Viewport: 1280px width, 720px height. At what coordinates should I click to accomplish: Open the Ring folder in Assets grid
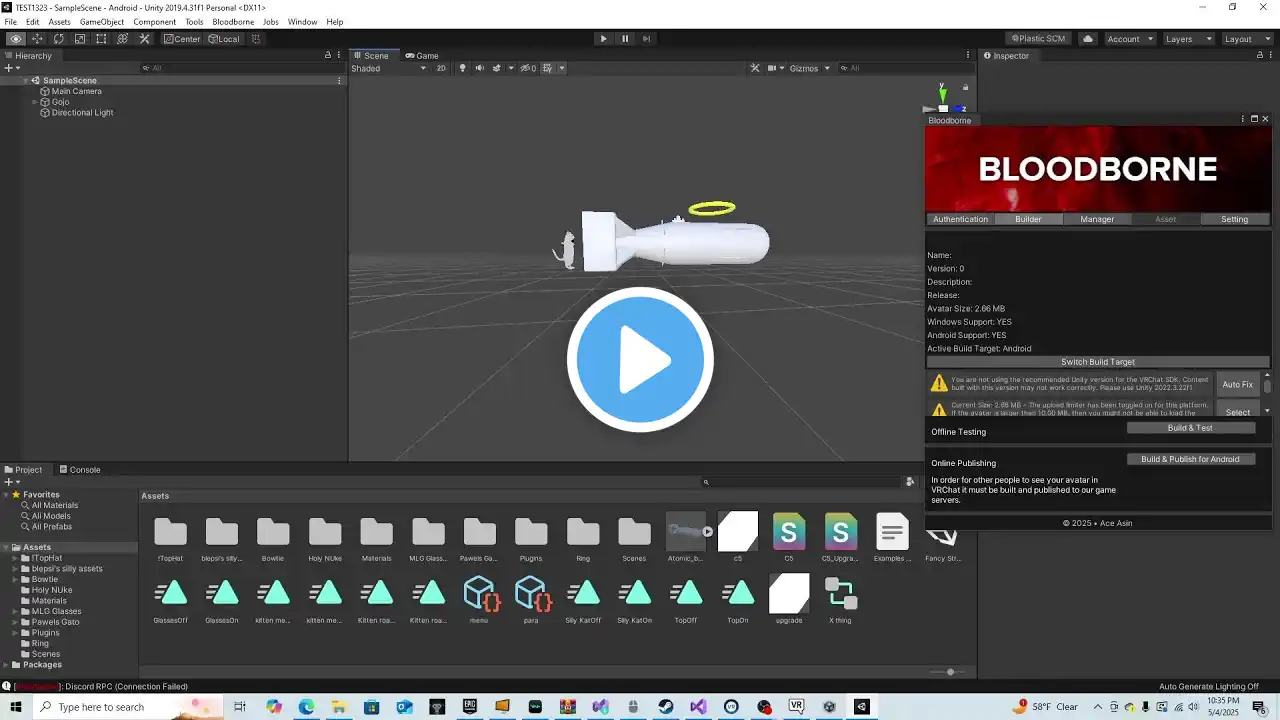[x=583, y=538]
